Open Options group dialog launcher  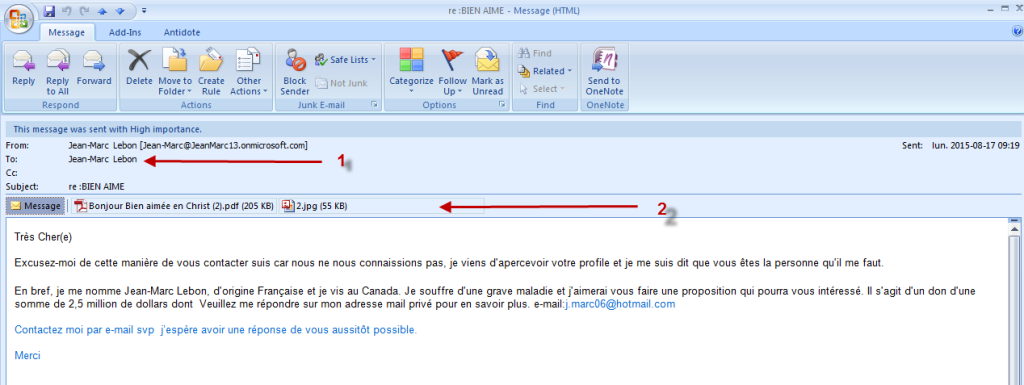point(502,104)
